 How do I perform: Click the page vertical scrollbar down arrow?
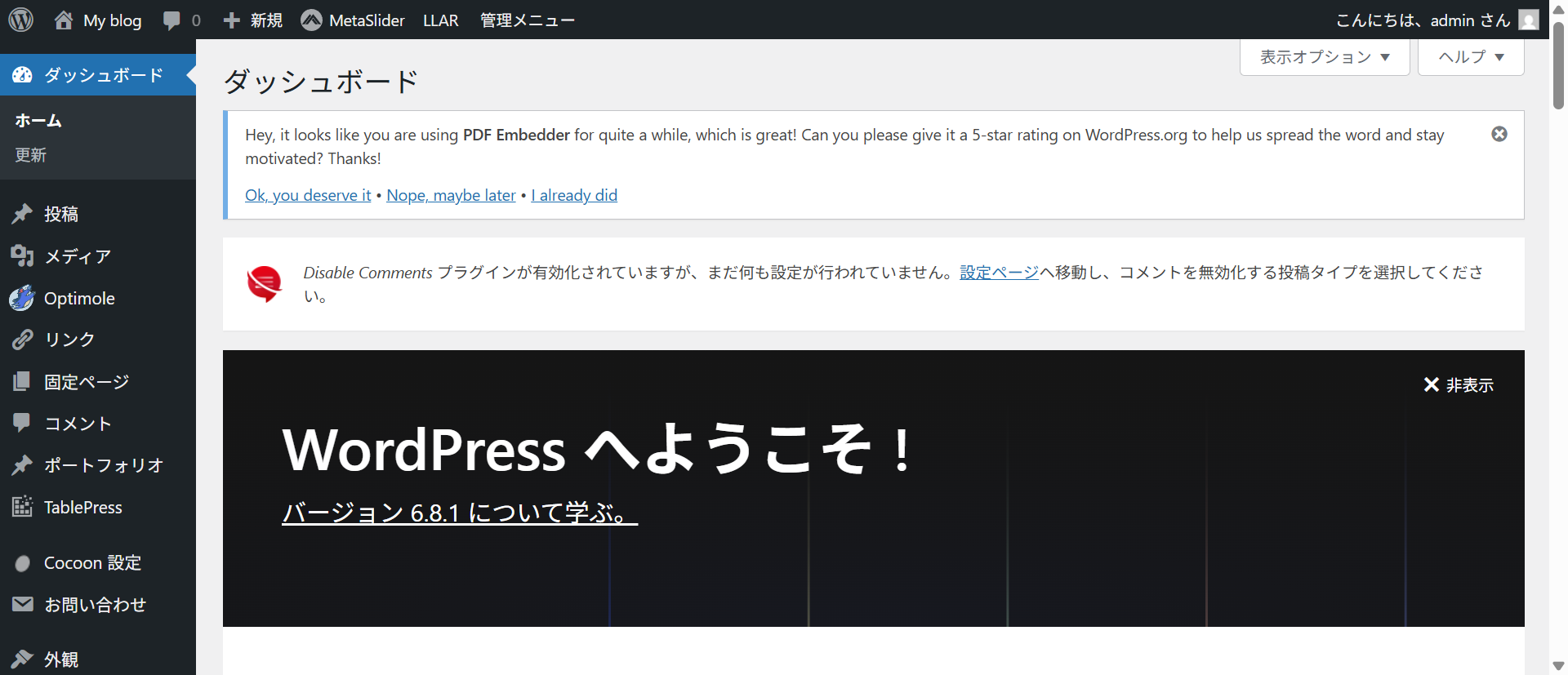pyautogui.click(x=1558, y=666)
